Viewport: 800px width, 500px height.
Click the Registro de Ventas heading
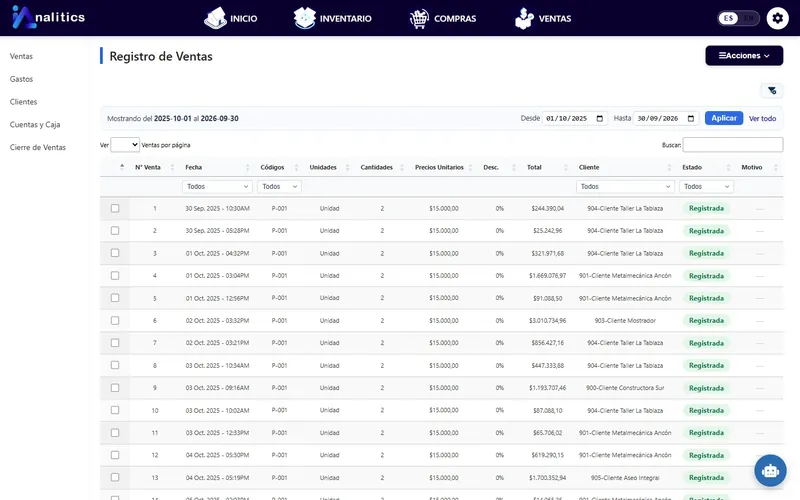coord(161,56)
